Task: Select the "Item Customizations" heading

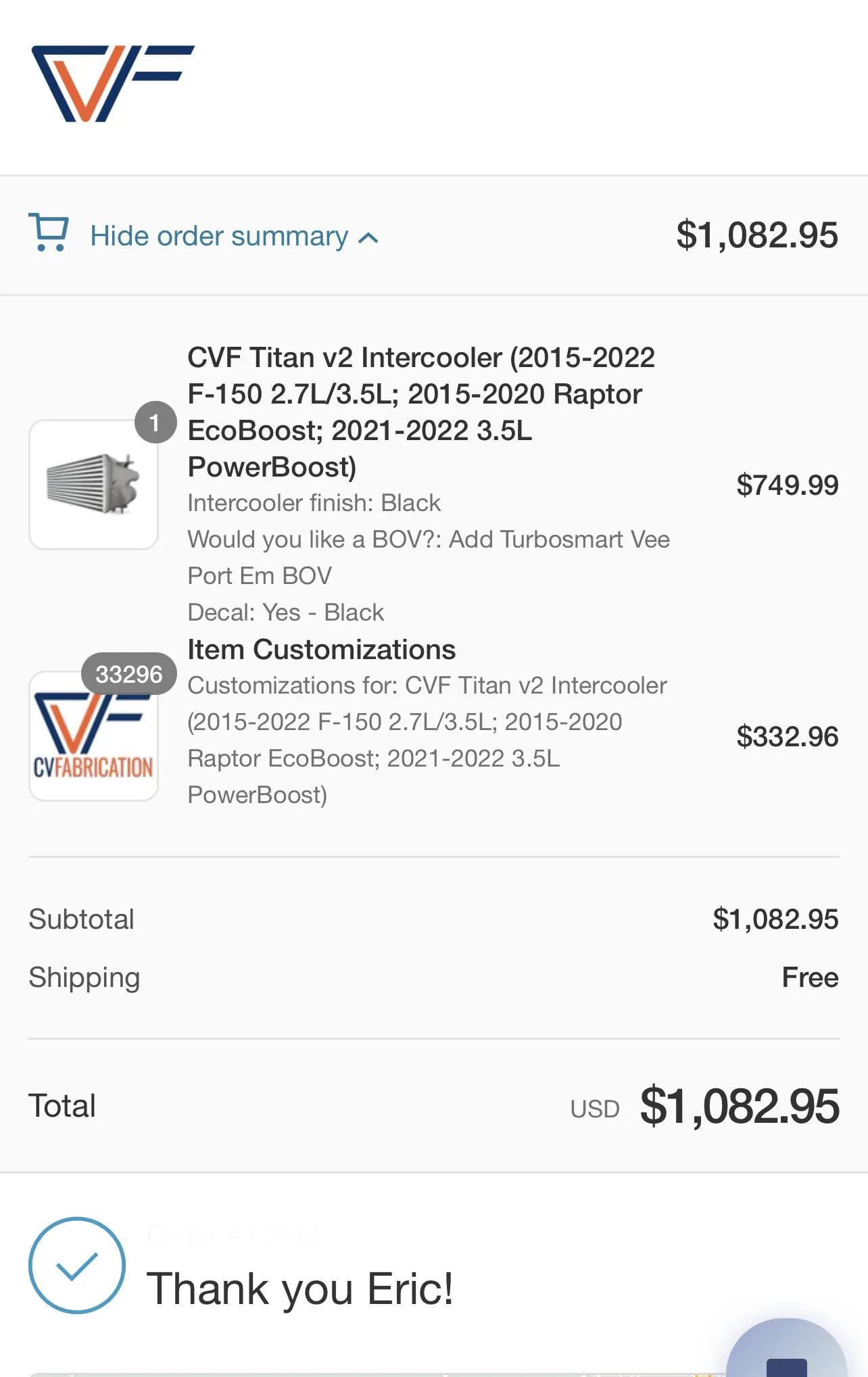Action: [x=321, y=650]
